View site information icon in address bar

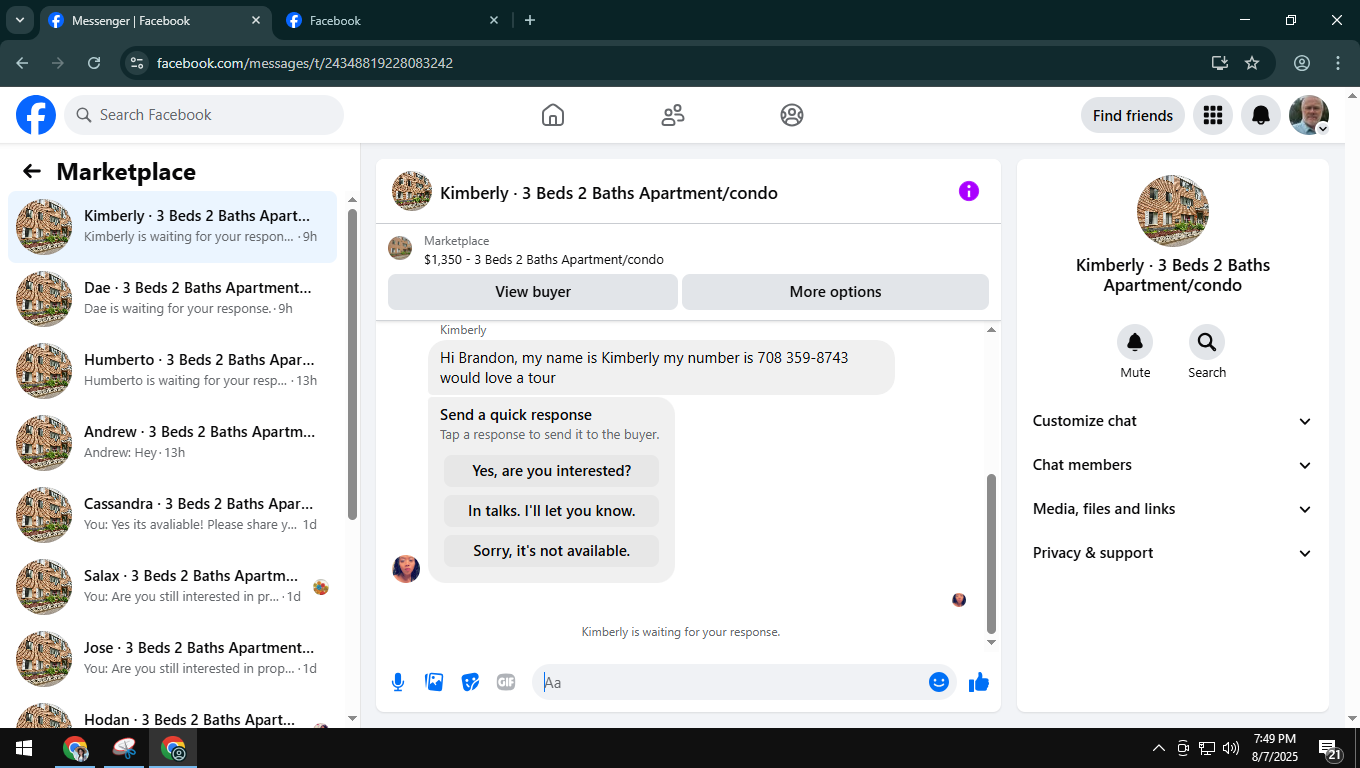click(x=138, y=63)
